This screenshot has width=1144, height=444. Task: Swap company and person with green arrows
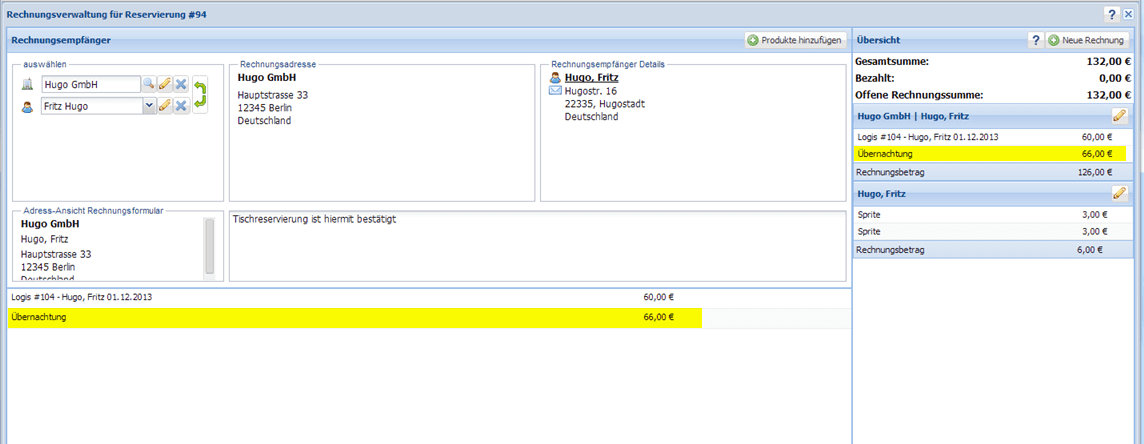click(200, 95)
